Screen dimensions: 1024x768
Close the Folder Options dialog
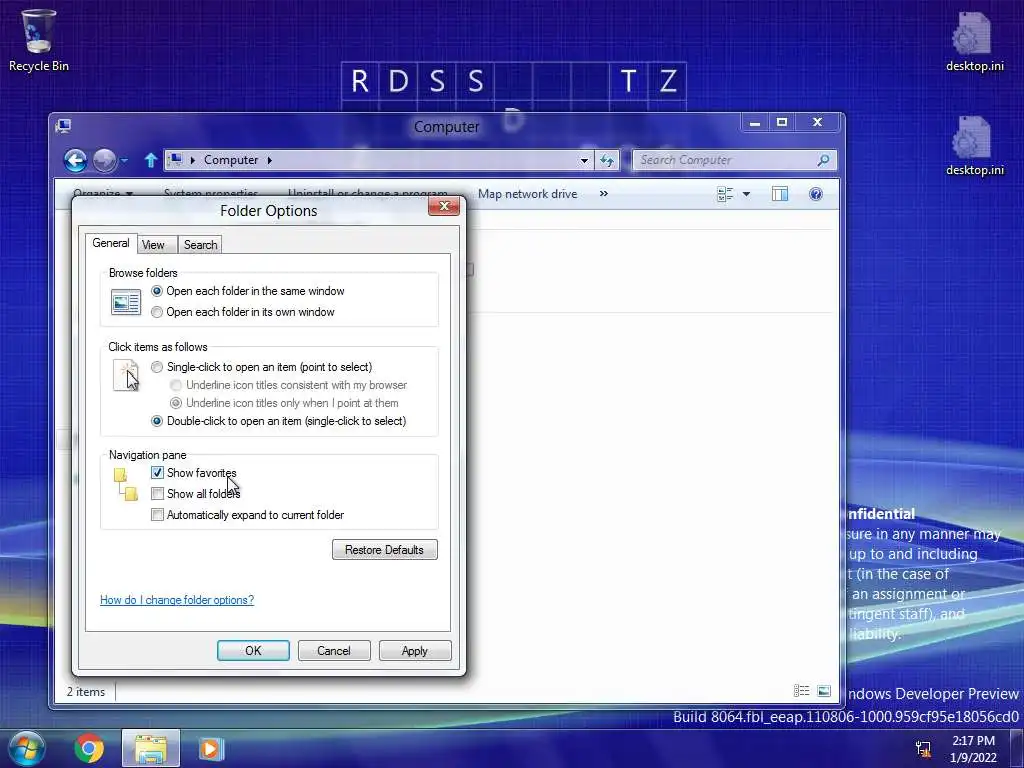pyautogui.click(x=444, y=206)
